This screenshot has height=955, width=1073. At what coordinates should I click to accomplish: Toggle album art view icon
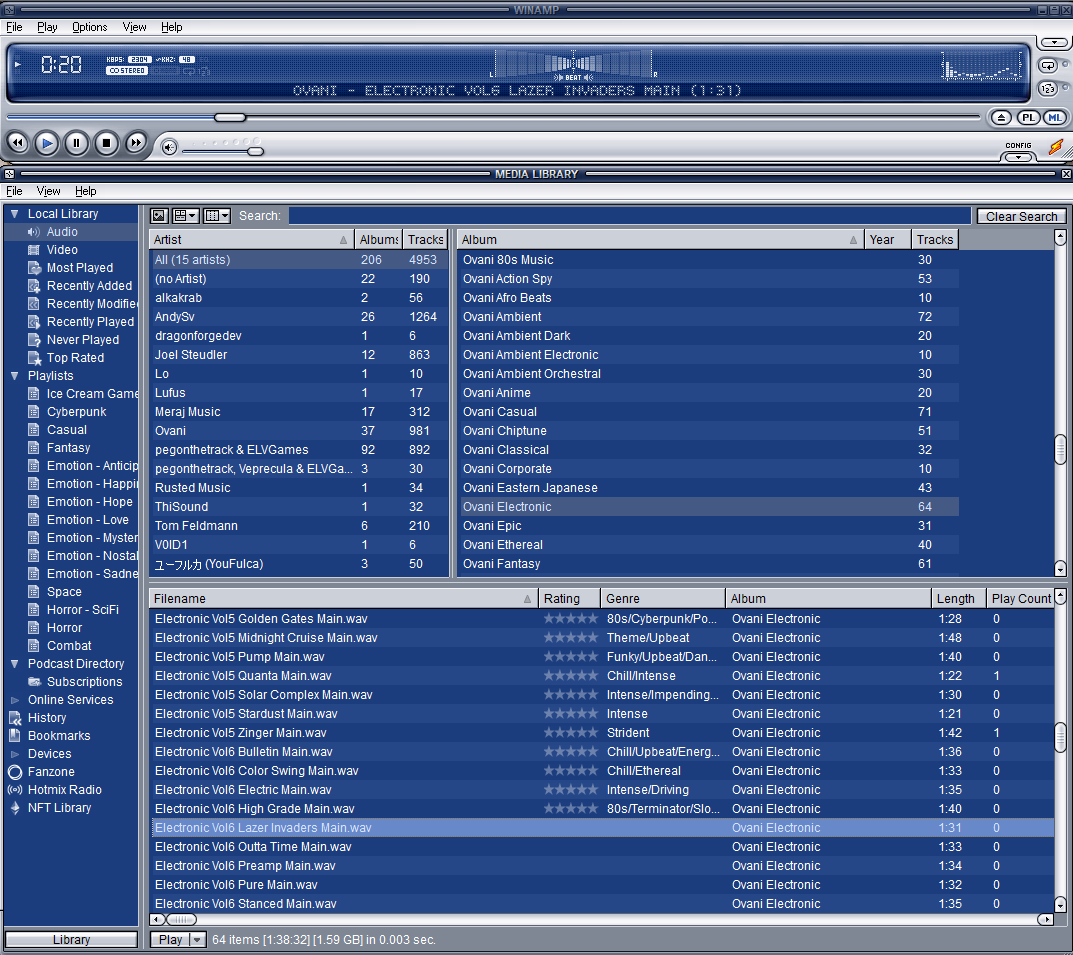click(x=159, y=216)
